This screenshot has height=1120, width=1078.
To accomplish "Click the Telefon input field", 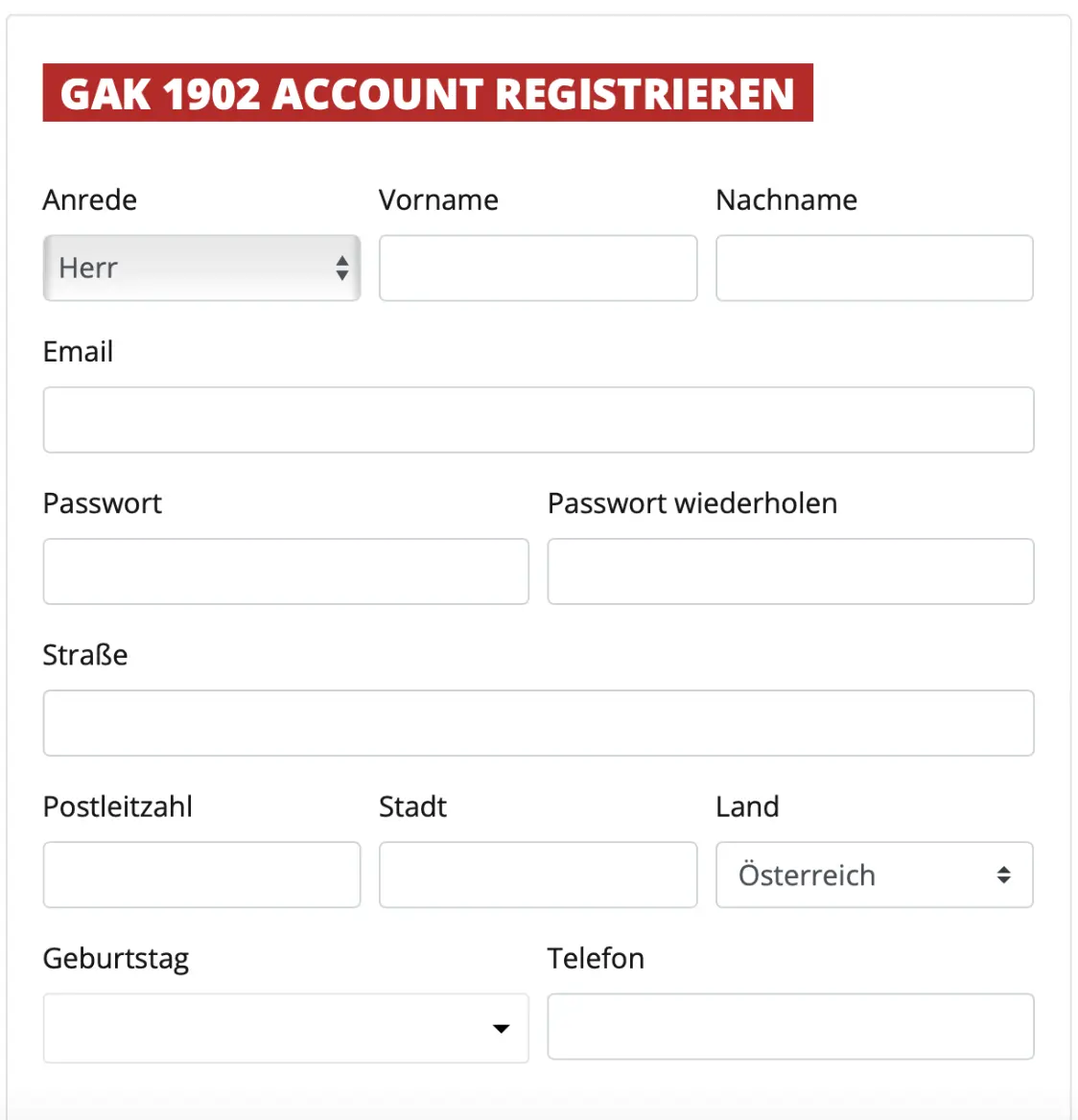I will [790, 1027].
